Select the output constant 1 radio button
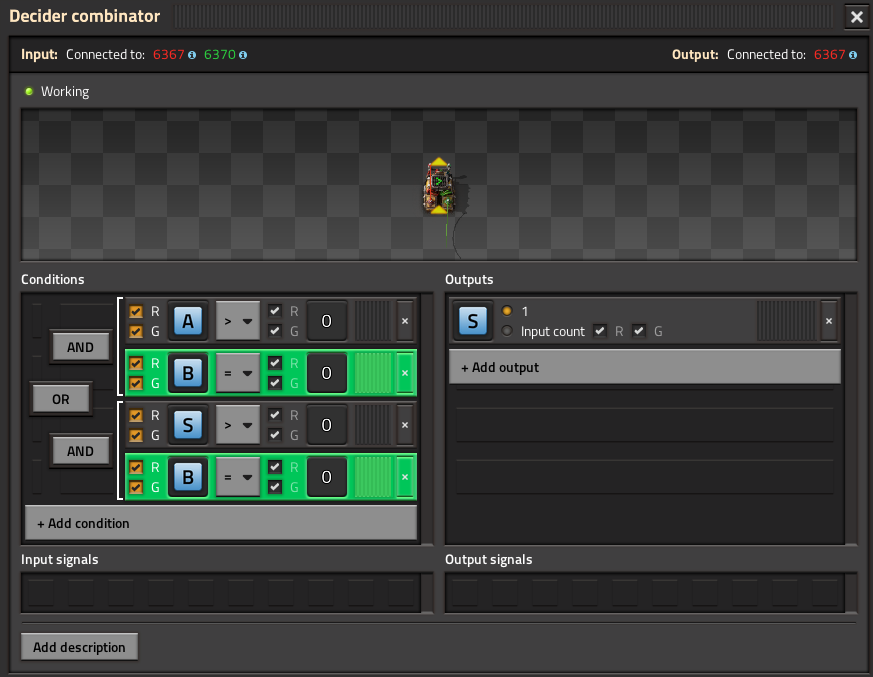The height and width of the screenshot is (677, 873). (x=507, y=311)
